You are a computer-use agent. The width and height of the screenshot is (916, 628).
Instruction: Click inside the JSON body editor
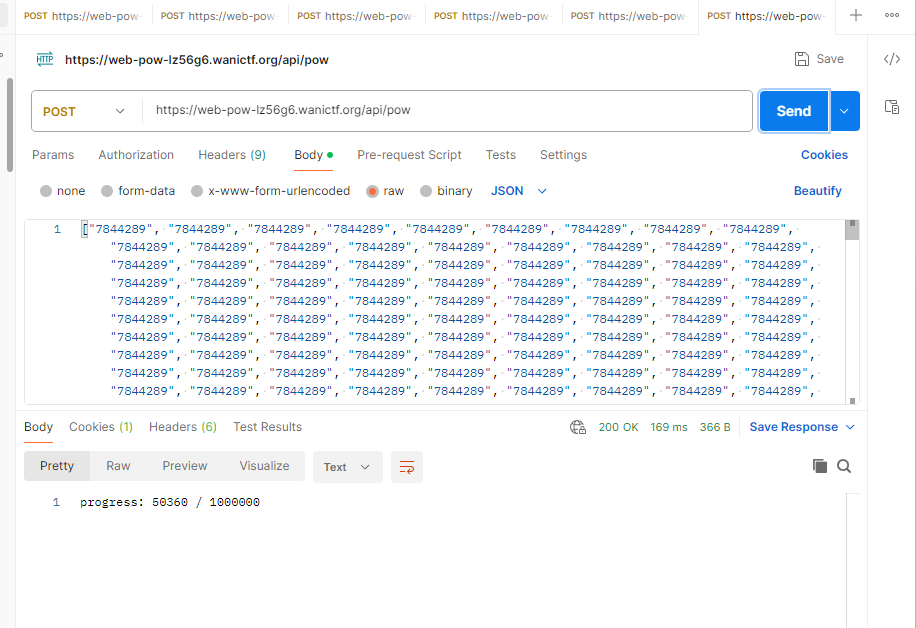[x=433, y=311]
